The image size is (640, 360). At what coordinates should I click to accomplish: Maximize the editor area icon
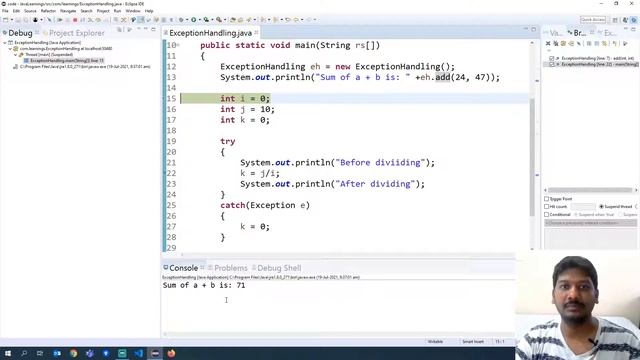533,29
